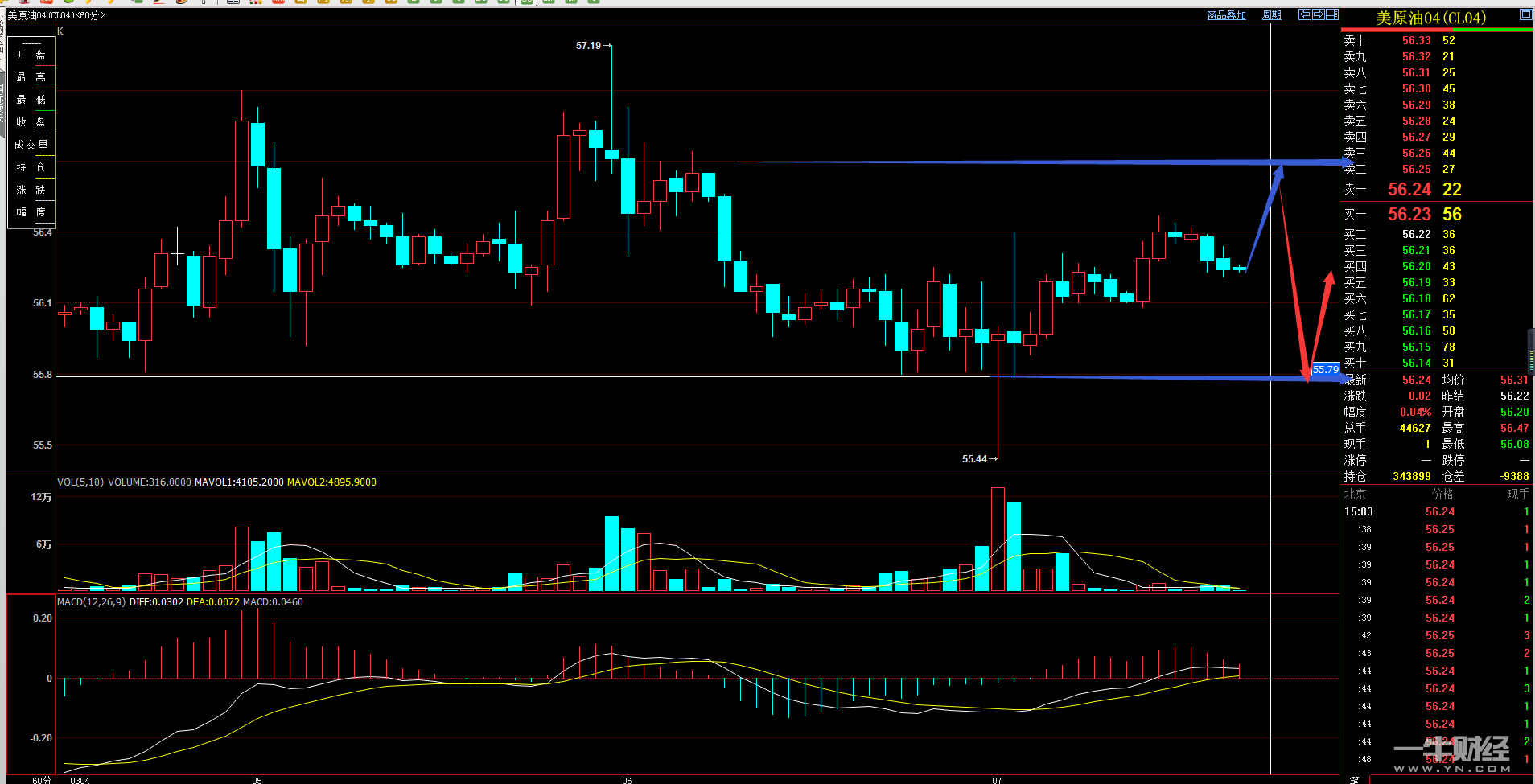Click the right-edge scrollbar handle
Viewport: 1535px width, 784px height.
click(x=1531, y=350)
